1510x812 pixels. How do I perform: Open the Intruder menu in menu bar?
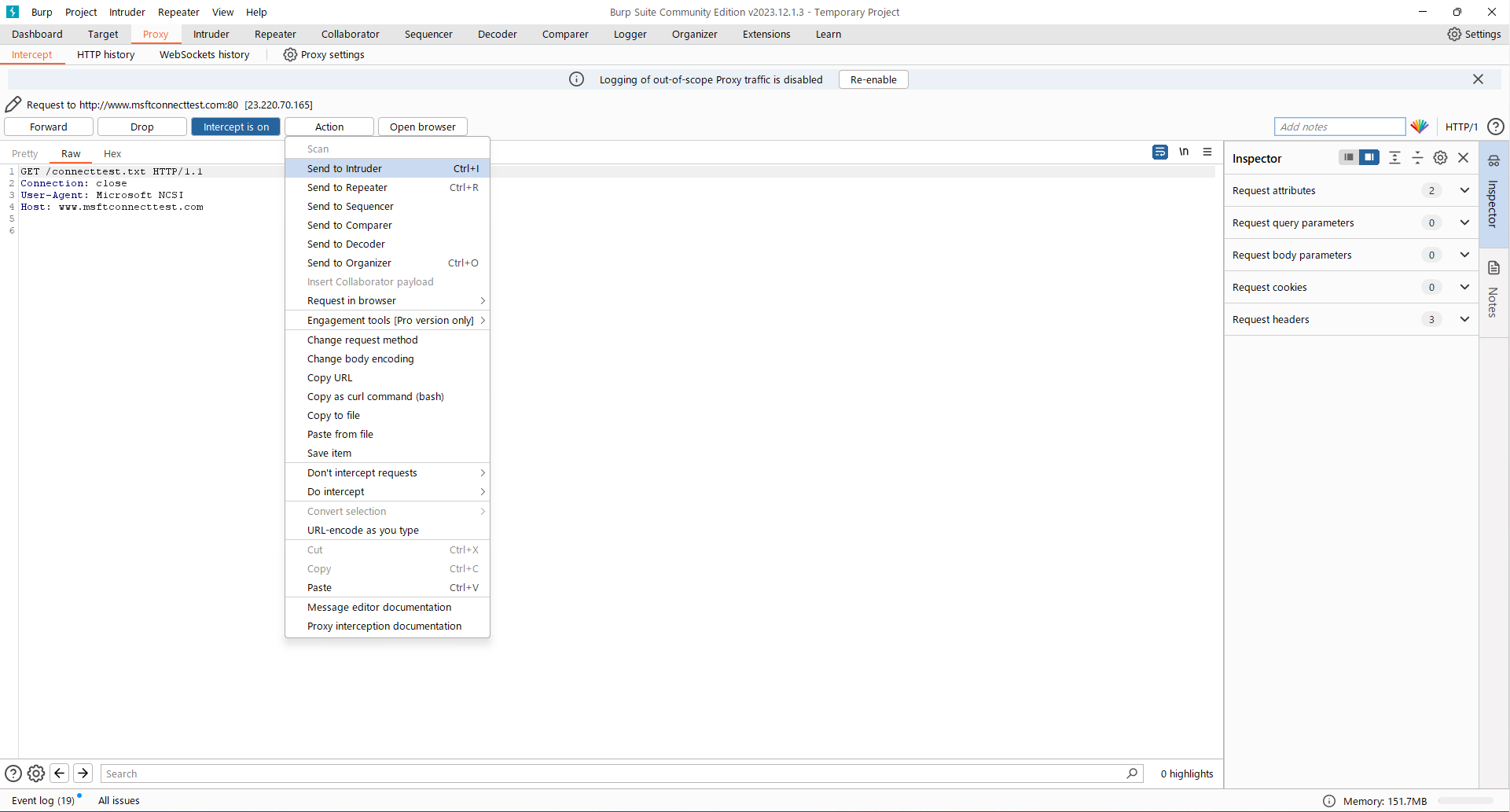pos(127,12)
